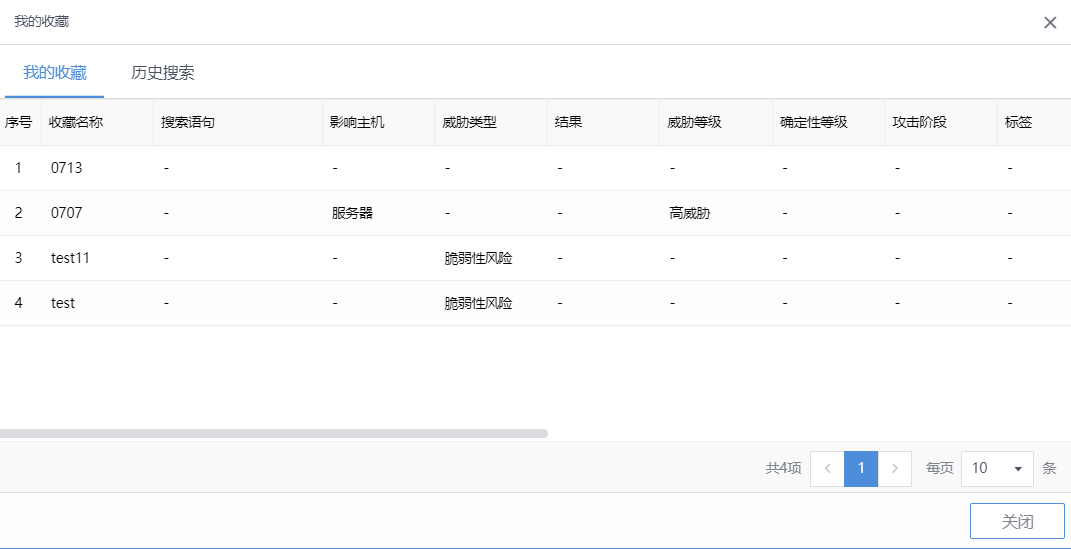Click 高威胁 cell in row 0707

point(690,213)
